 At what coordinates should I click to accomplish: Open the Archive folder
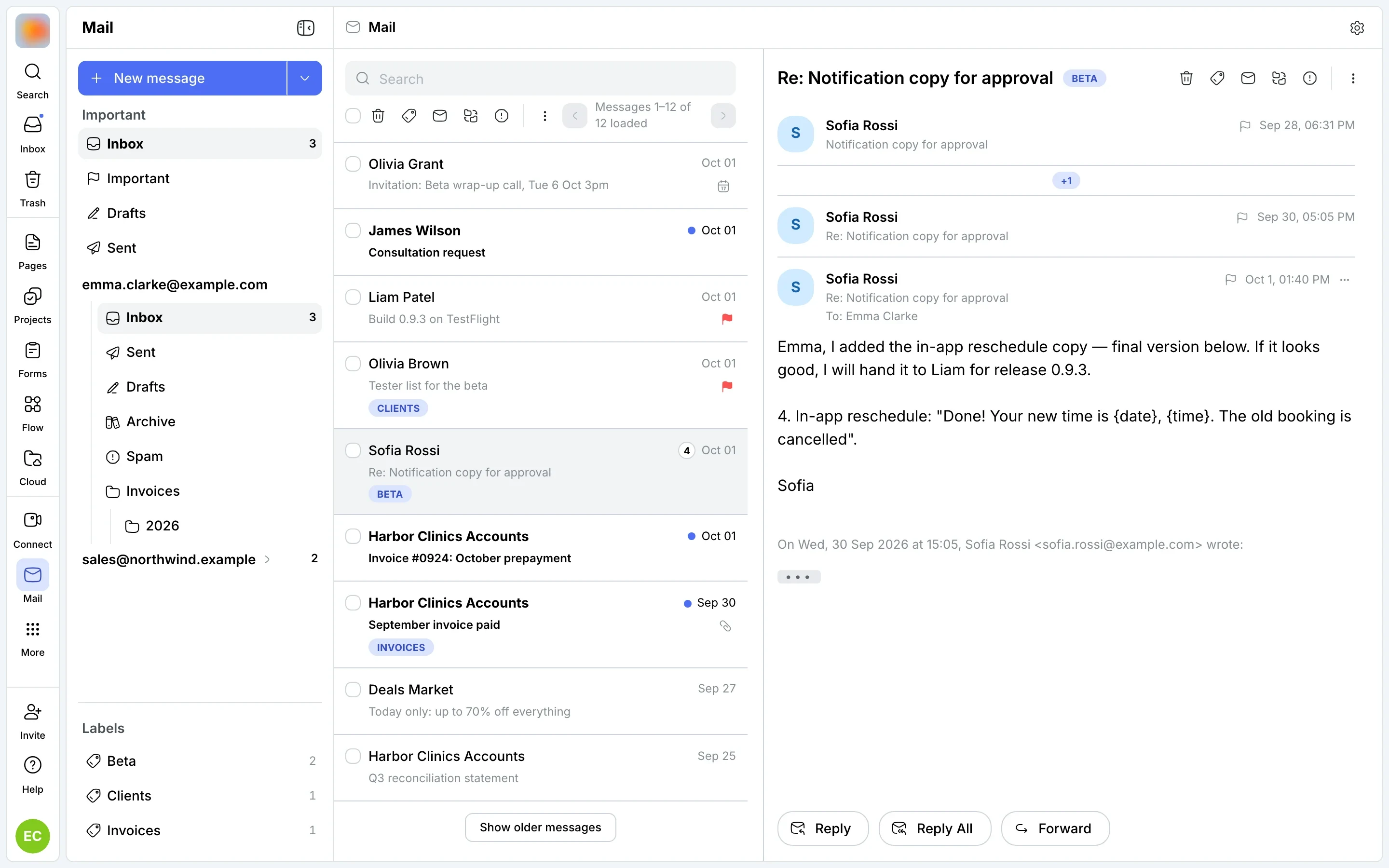click(209, 421)
